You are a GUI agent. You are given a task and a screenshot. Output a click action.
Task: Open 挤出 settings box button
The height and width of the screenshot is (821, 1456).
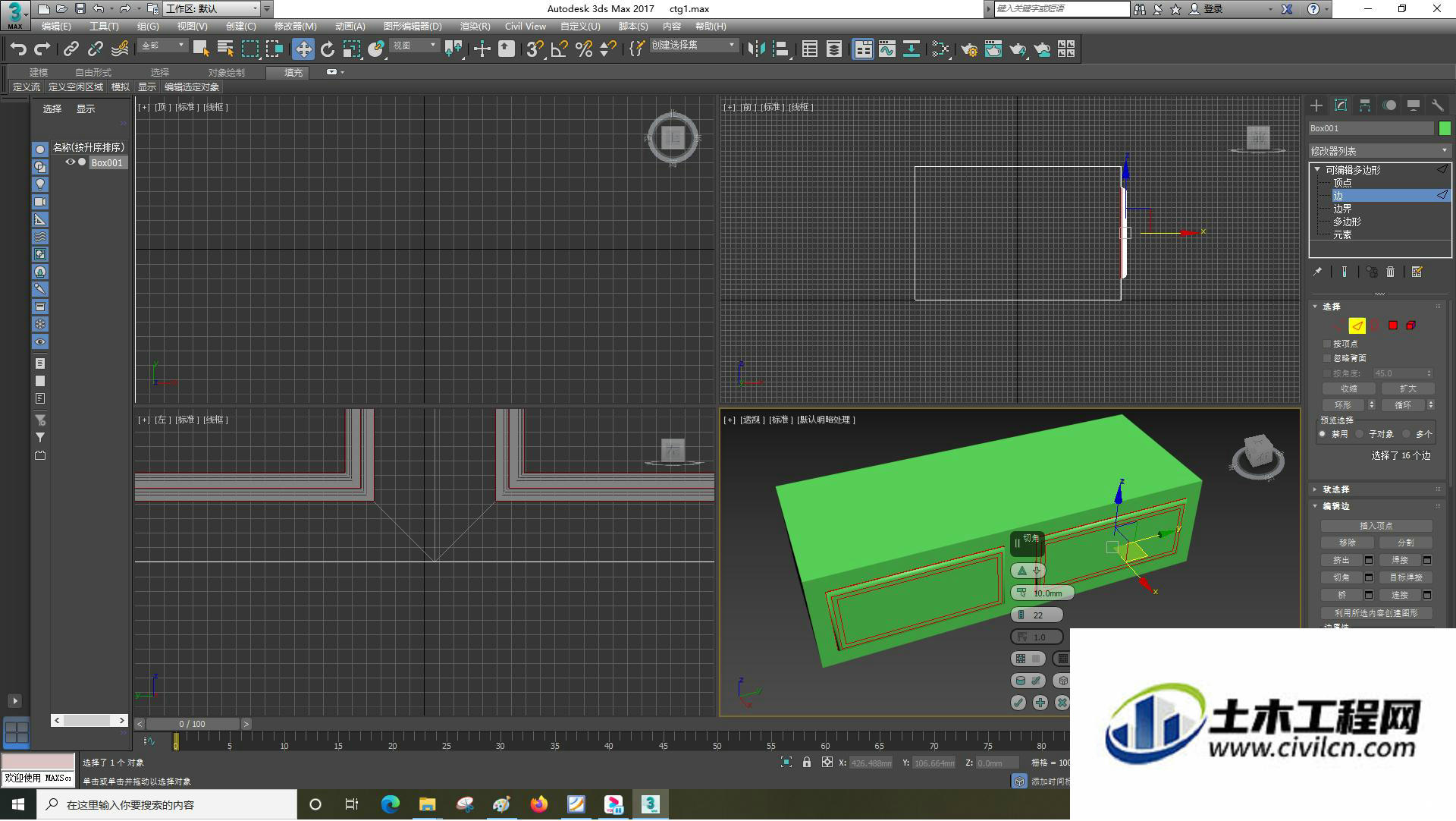tap(1369, 561)
